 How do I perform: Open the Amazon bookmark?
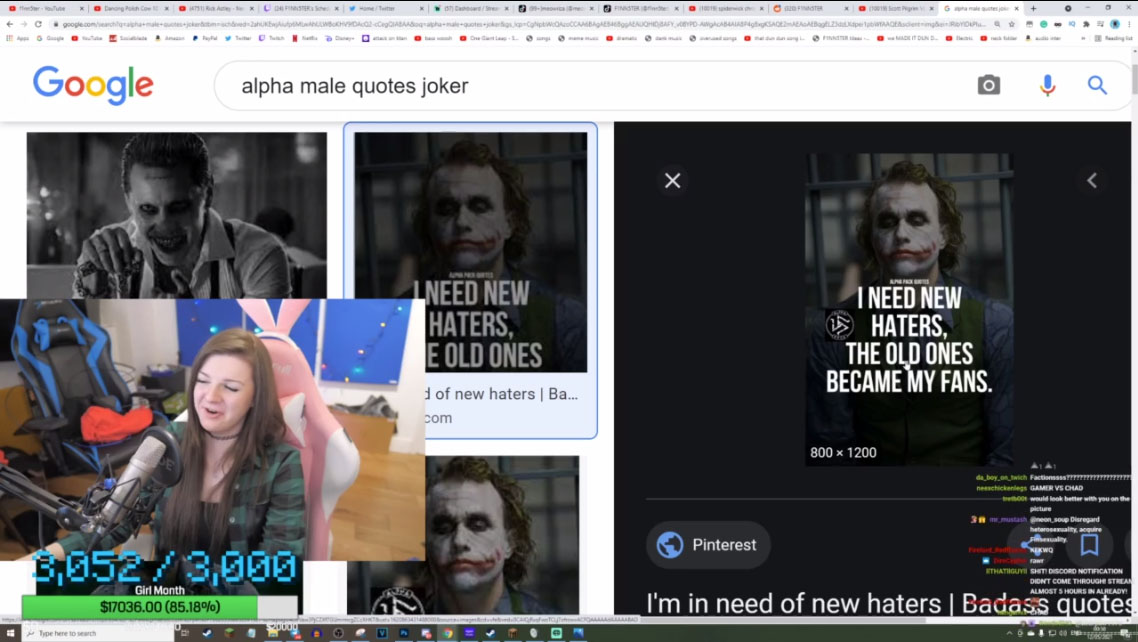(x=170, y=38)
